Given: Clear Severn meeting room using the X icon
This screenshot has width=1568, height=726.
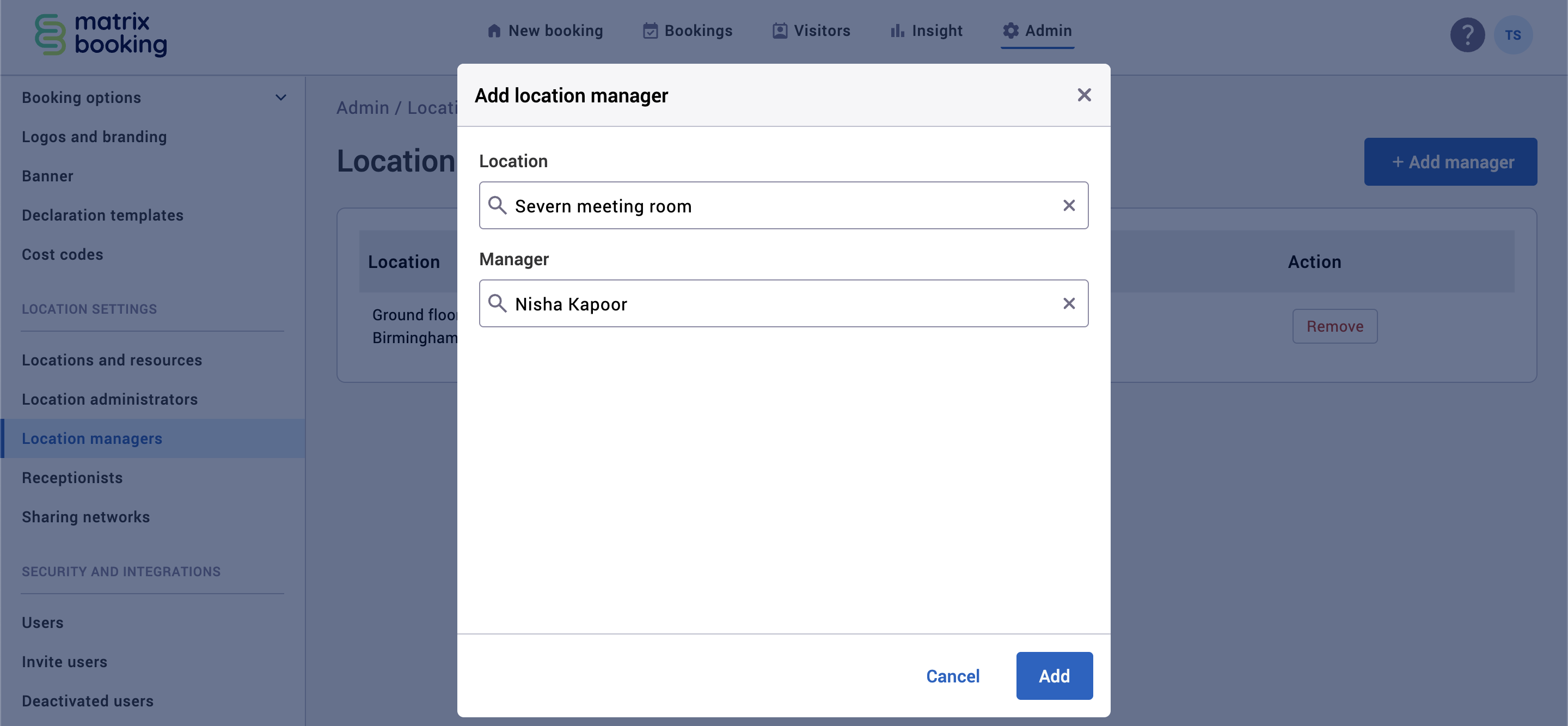Looking at the screenshot, I should [x=1069, y=205].
